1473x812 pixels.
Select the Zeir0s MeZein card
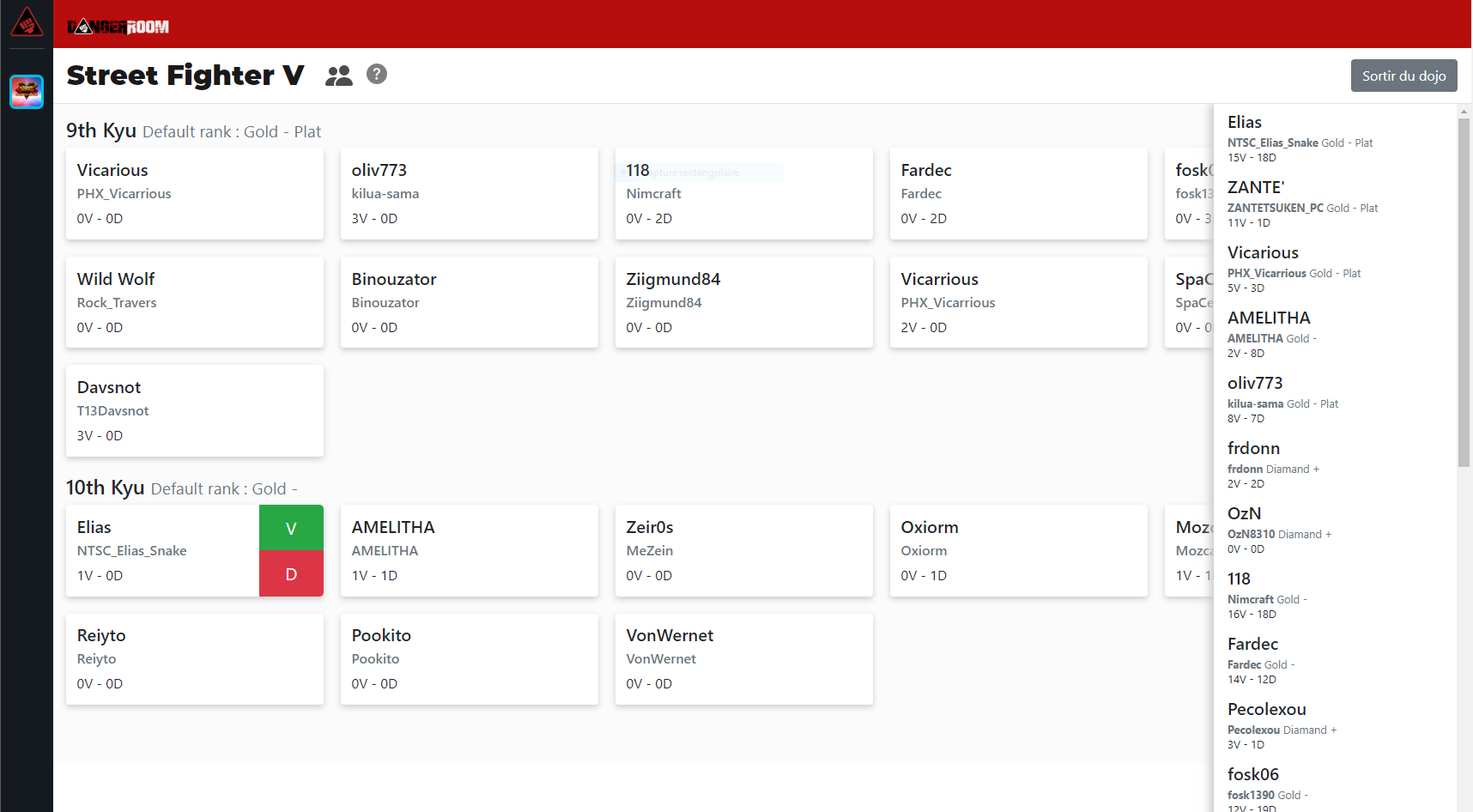744,550
